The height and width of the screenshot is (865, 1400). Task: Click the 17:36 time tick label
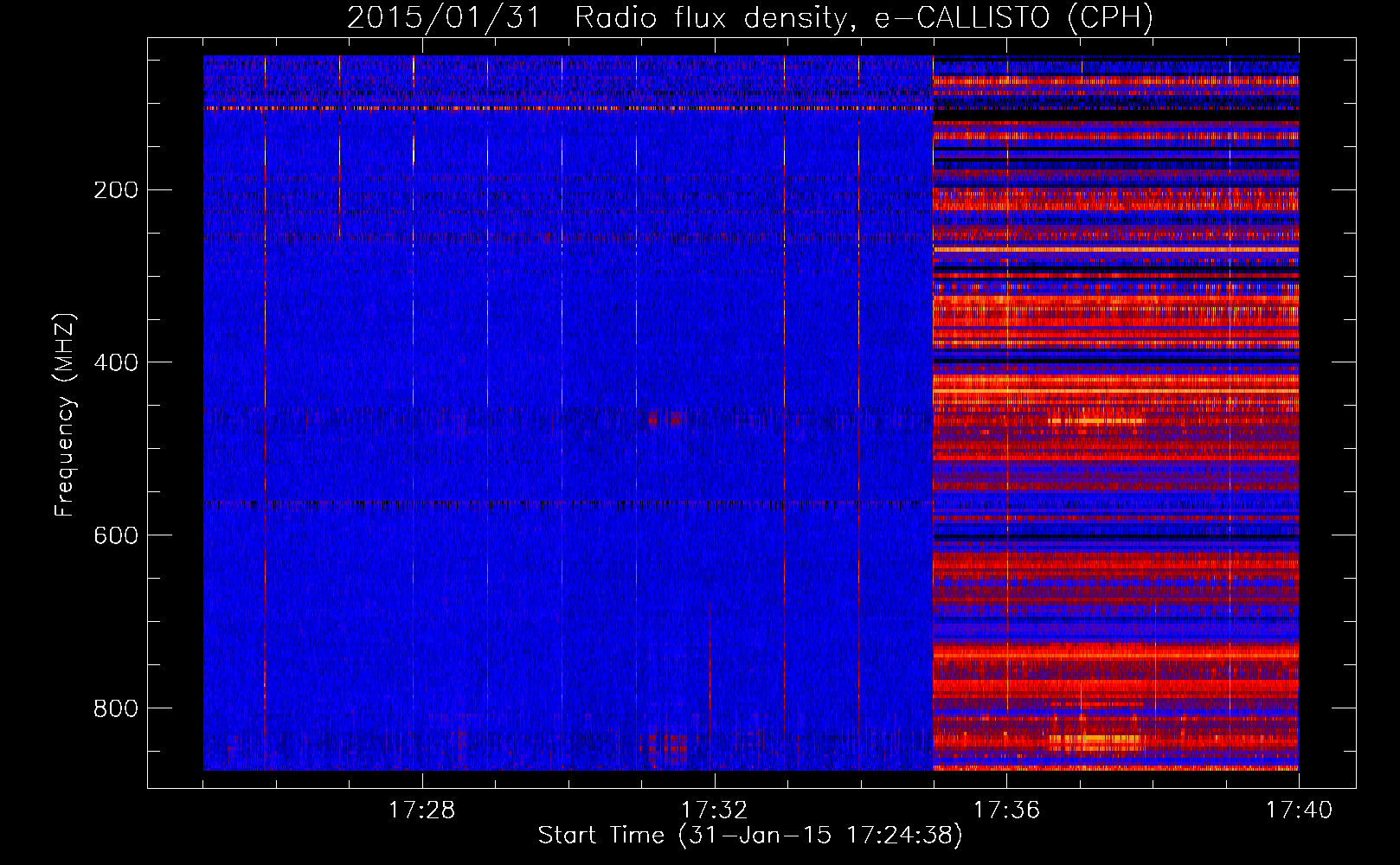1006,811
